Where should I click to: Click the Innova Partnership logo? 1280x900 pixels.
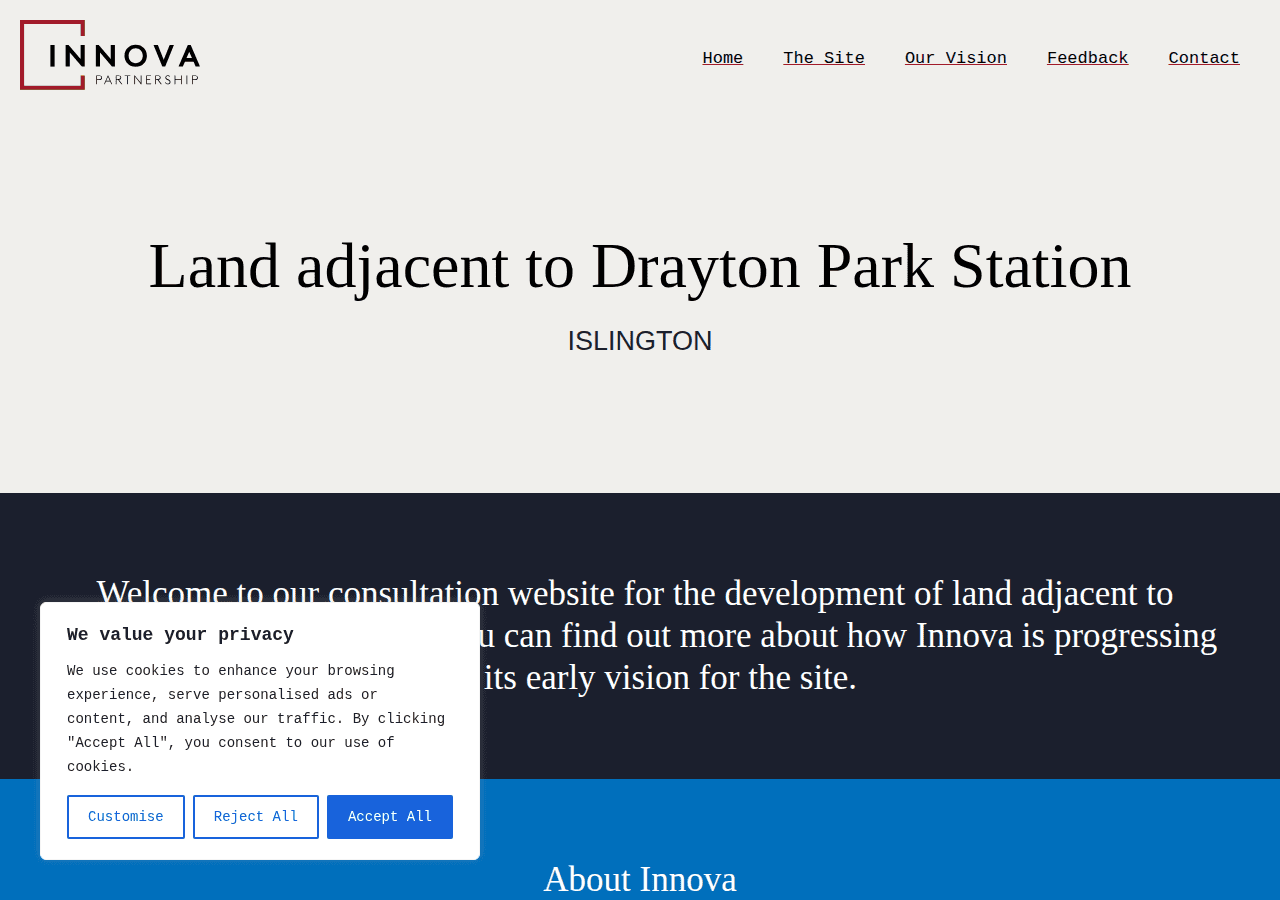110,55
